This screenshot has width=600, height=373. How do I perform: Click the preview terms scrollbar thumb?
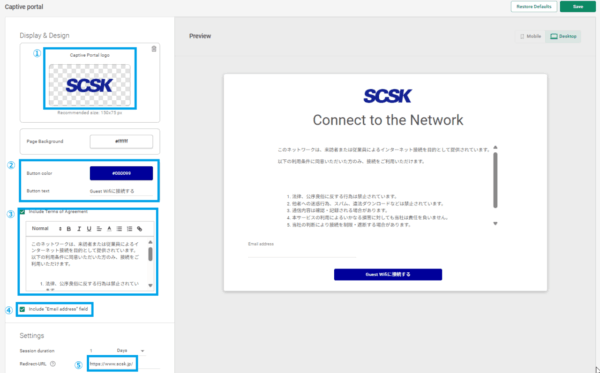pos(495,180)
